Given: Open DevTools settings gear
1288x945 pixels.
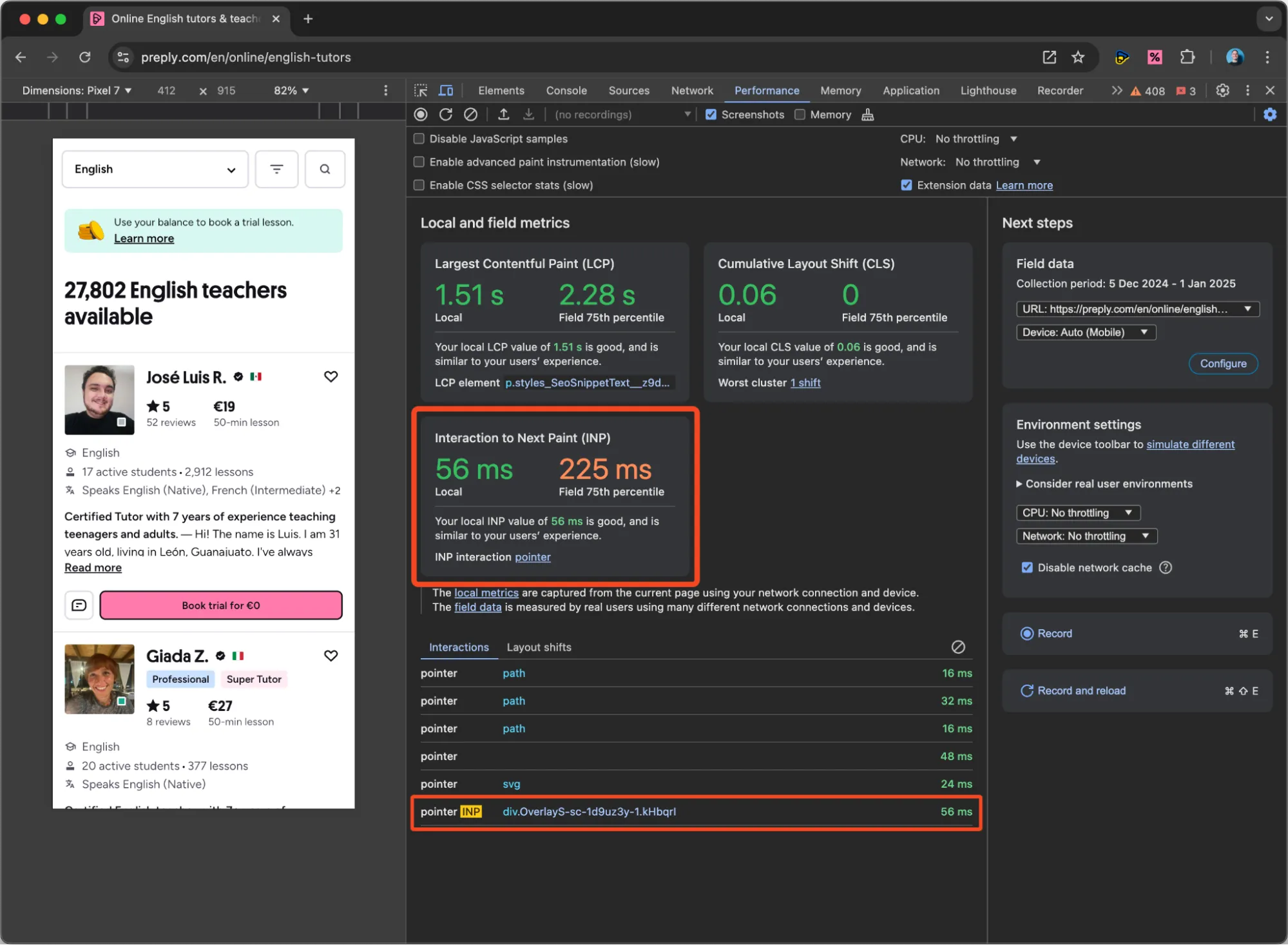Looking at the screenshot, I should (1222, 91).
